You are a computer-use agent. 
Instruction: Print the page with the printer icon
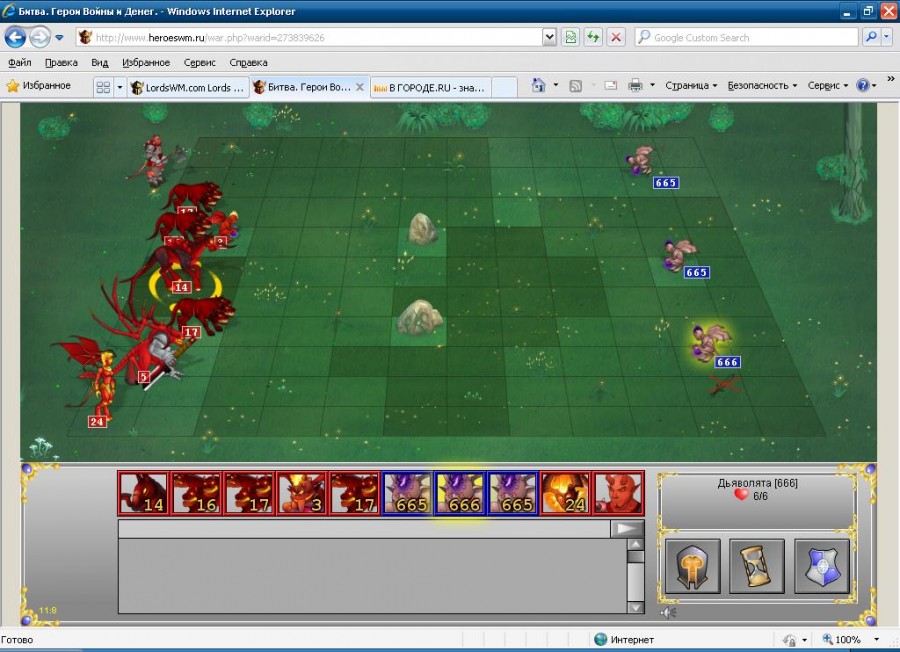point(635,86)
